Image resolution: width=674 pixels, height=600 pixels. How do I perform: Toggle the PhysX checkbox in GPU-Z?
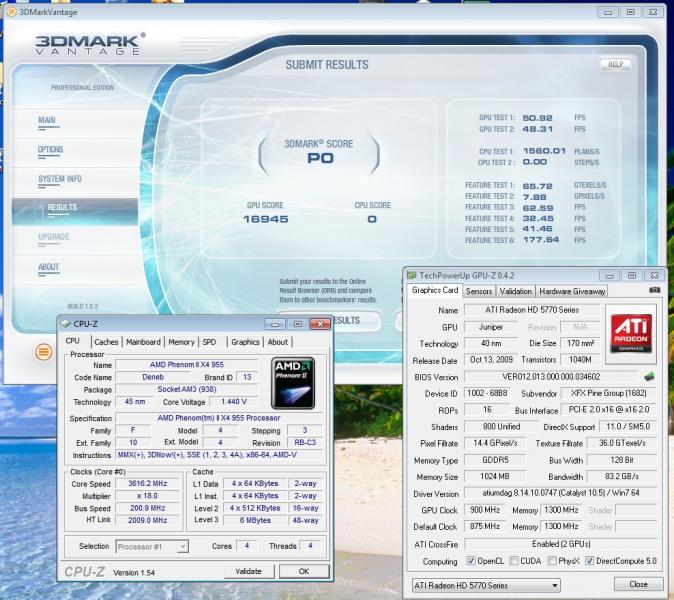point(552,561)
